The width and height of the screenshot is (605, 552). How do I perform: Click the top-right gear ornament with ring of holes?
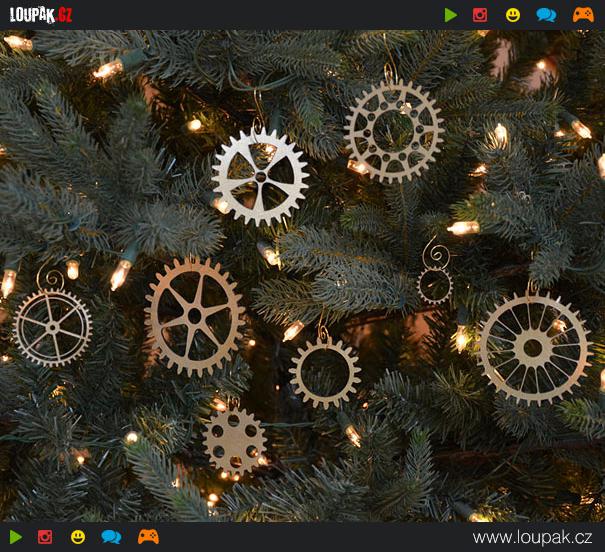[392, 131]
